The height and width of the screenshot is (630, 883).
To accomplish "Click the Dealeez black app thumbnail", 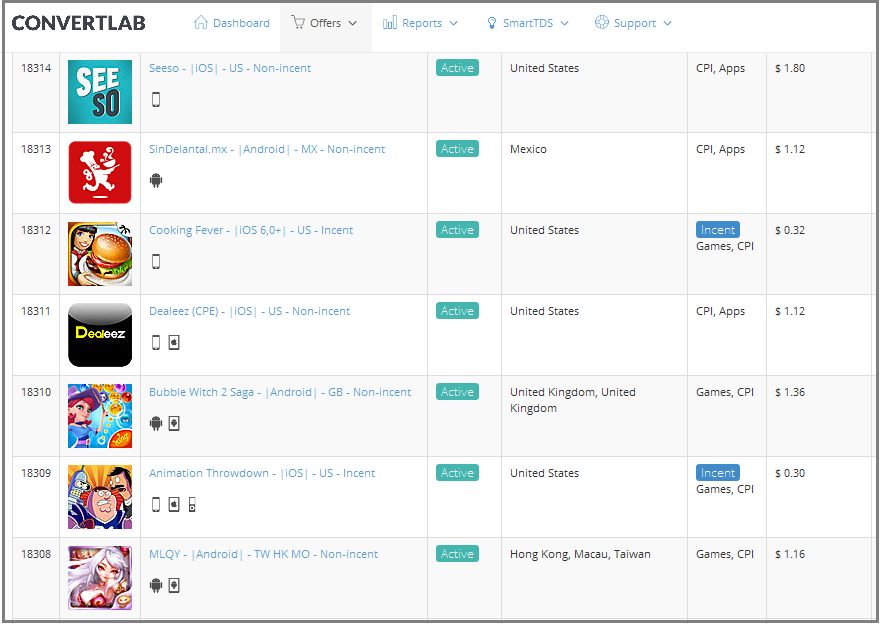I will pyautogui.click(x=100, y=335).
